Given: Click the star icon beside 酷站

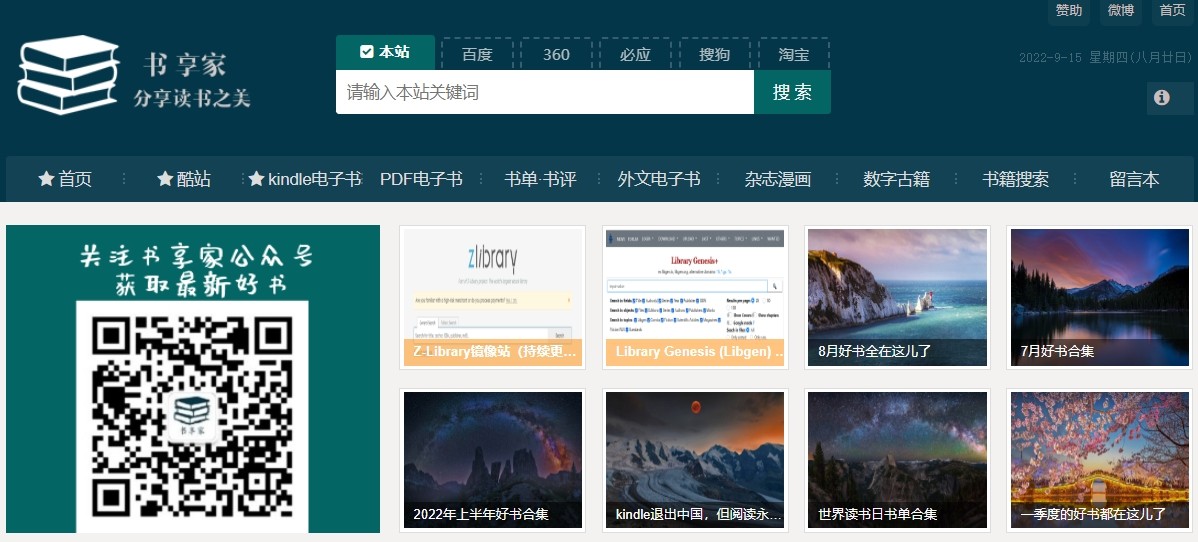Looking at the screenshot, I should point(165,179).
